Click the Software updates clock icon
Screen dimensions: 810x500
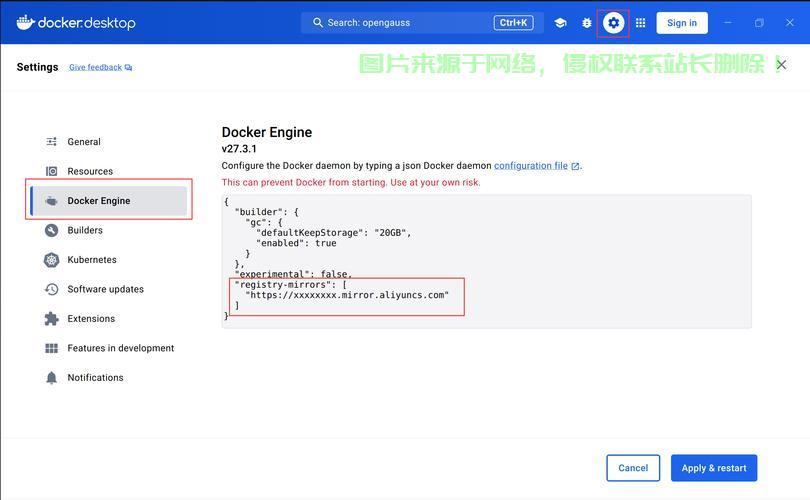[x=52, y=289]
